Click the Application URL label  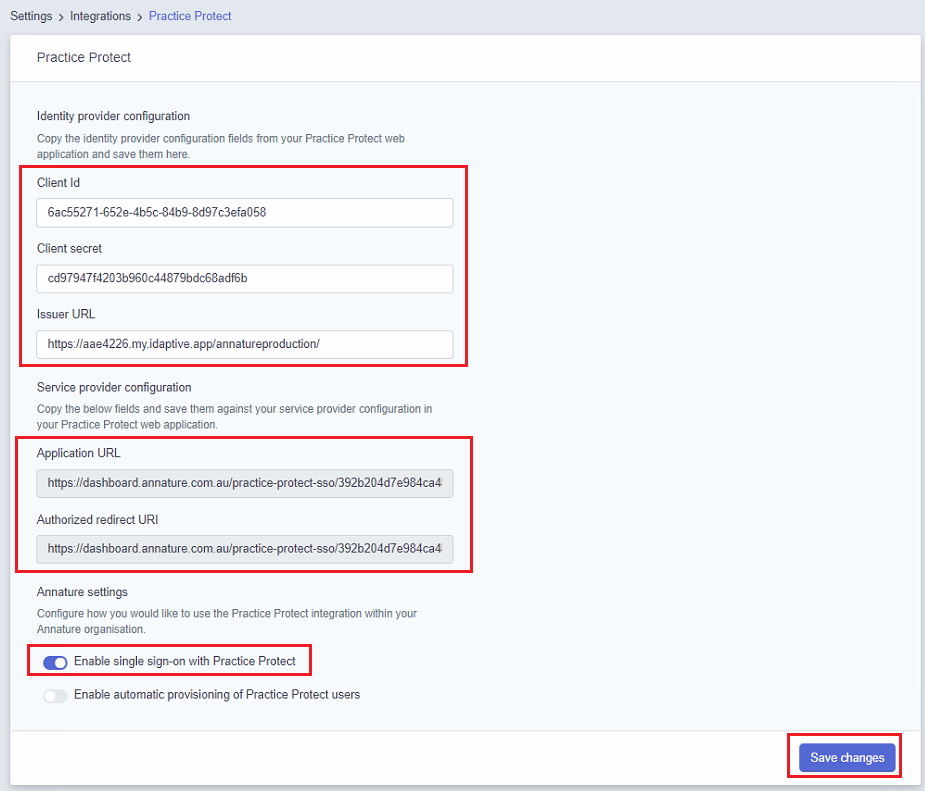click(78, 453)
